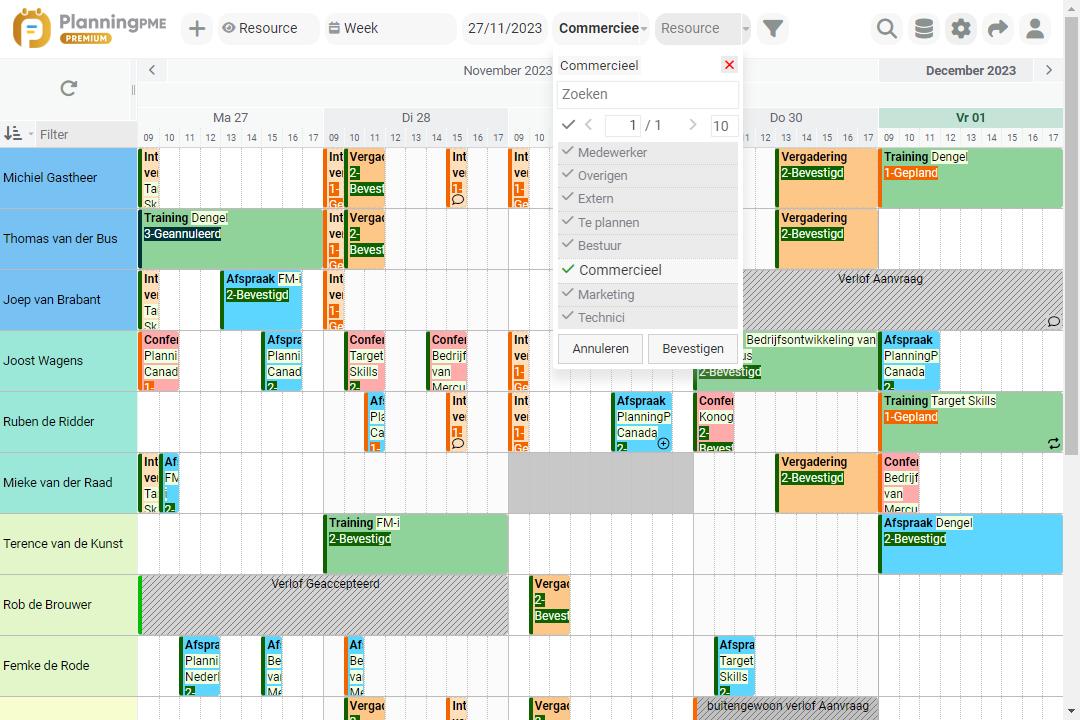Screen dimensions: 1080x720
Task: Toggle the Bestuur option
Action: pos(647,245)
